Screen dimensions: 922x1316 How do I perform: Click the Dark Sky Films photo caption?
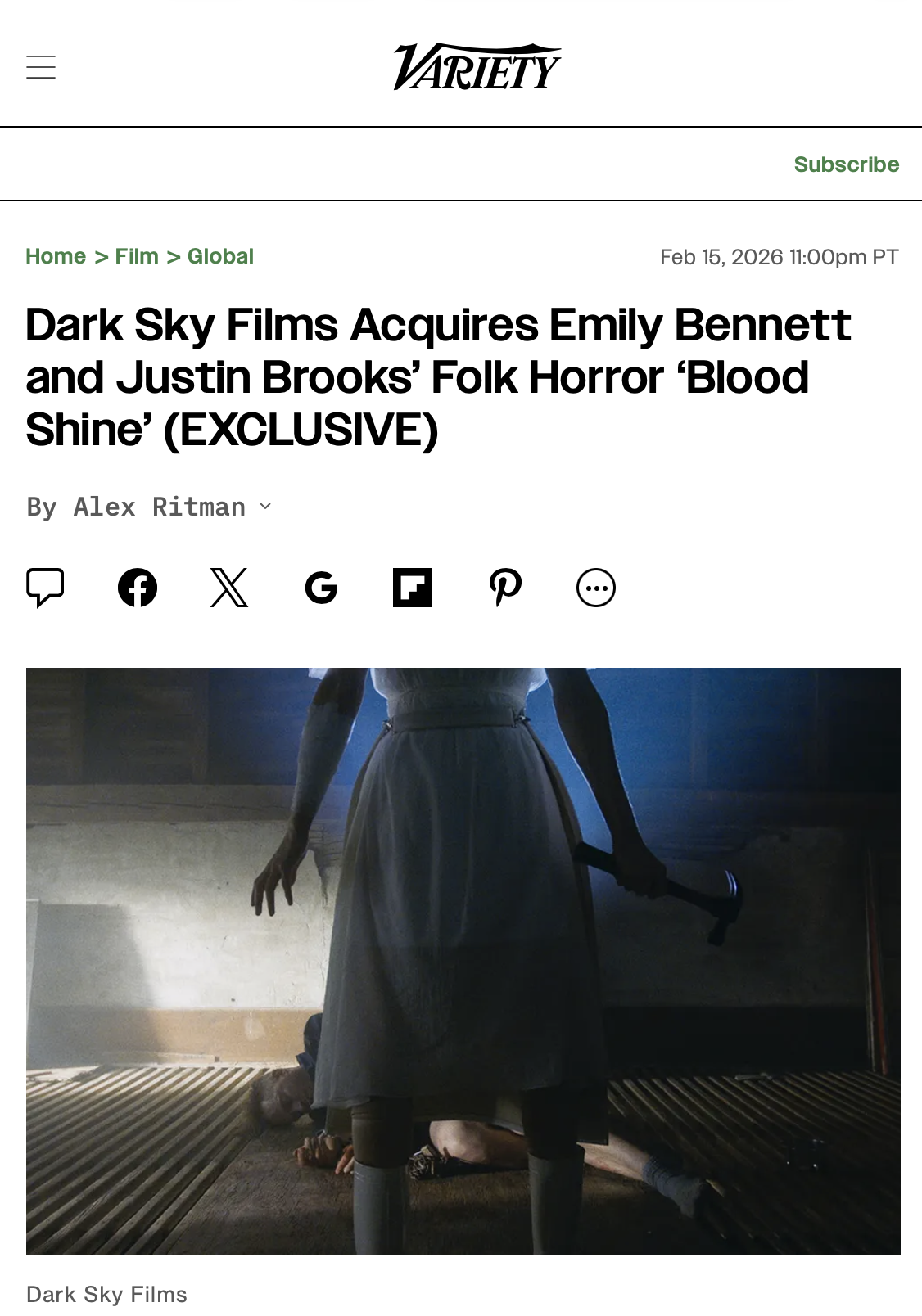coord(106,1294)
